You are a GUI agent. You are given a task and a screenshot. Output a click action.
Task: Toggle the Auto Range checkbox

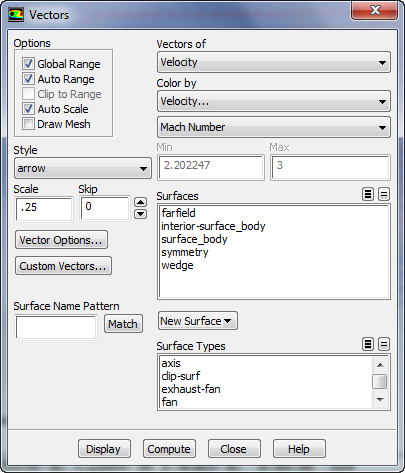click(x=28, y=79)
